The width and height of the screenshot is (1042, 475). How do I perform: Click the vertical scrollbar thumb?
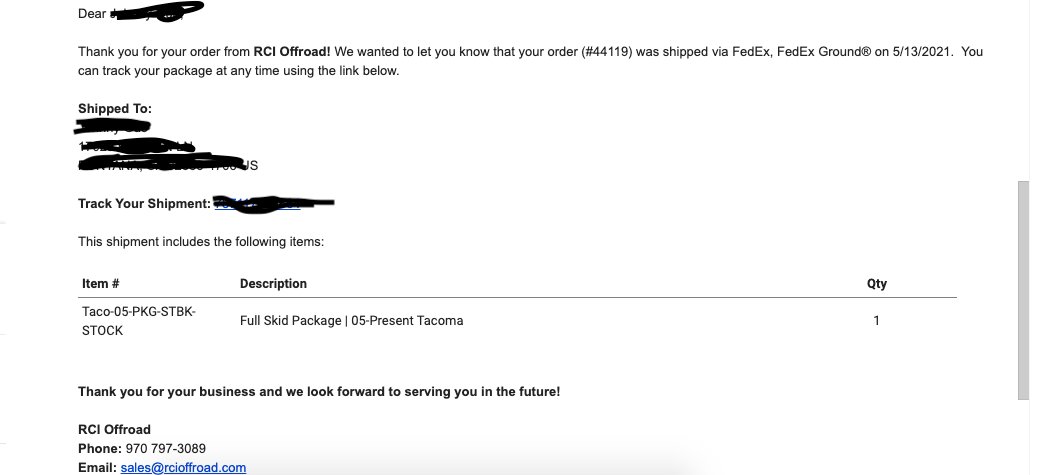point(1023,290)
